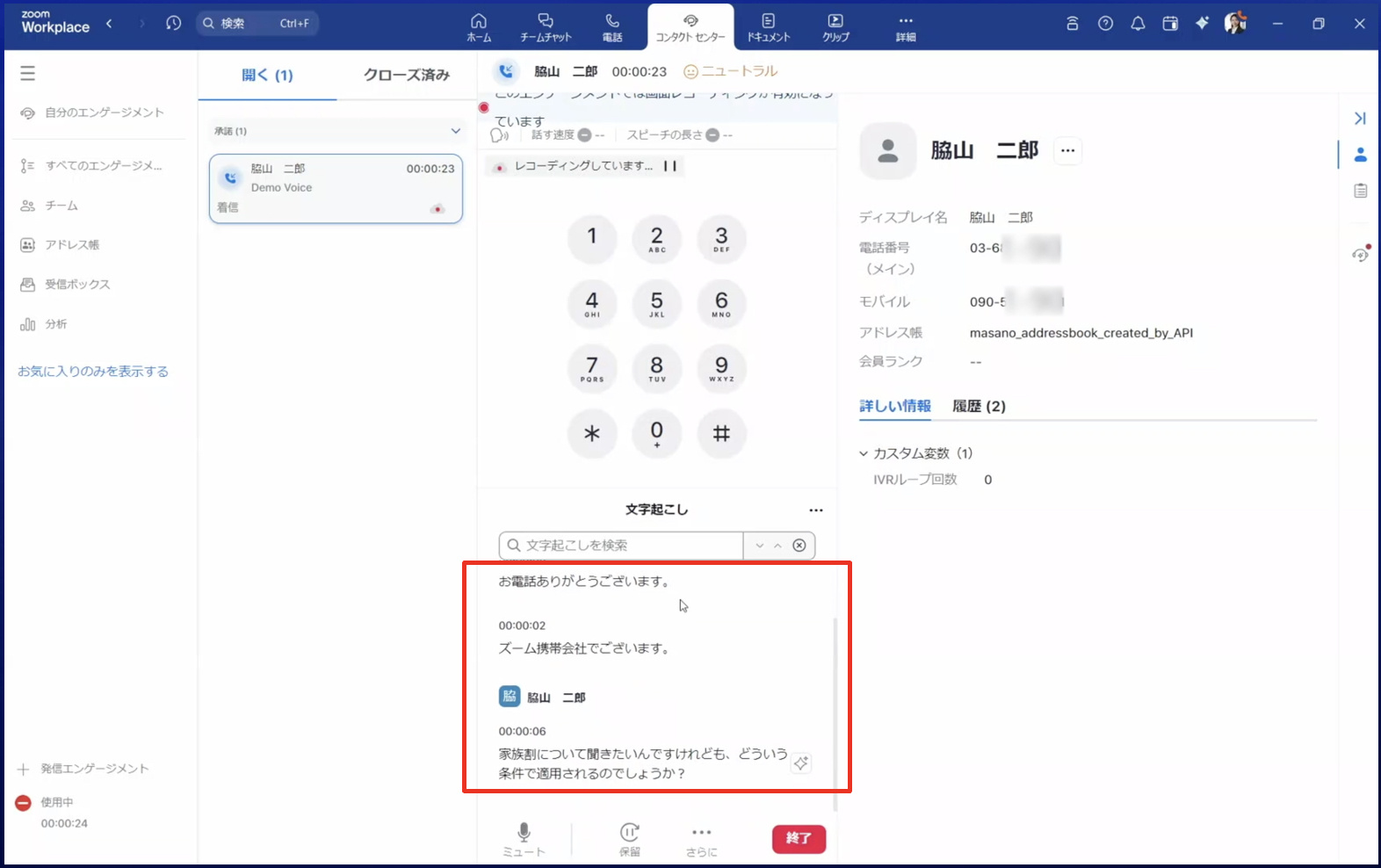Open the 電話 tab

[612, 27]
